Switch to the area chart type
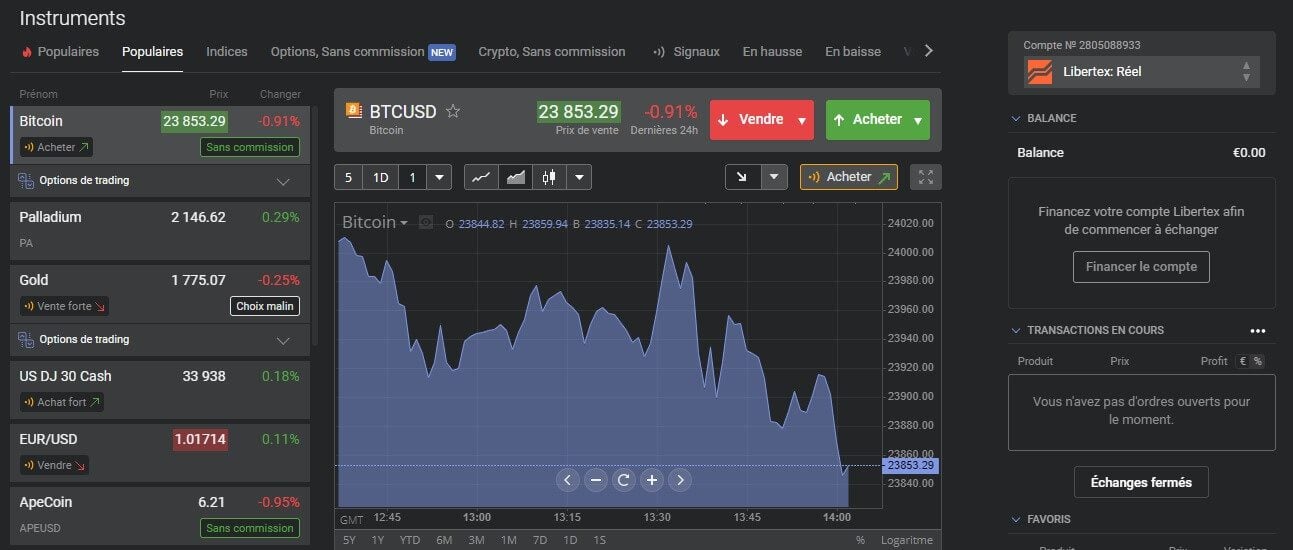Viewport: 1293px width, 550px height. (515, 177)
